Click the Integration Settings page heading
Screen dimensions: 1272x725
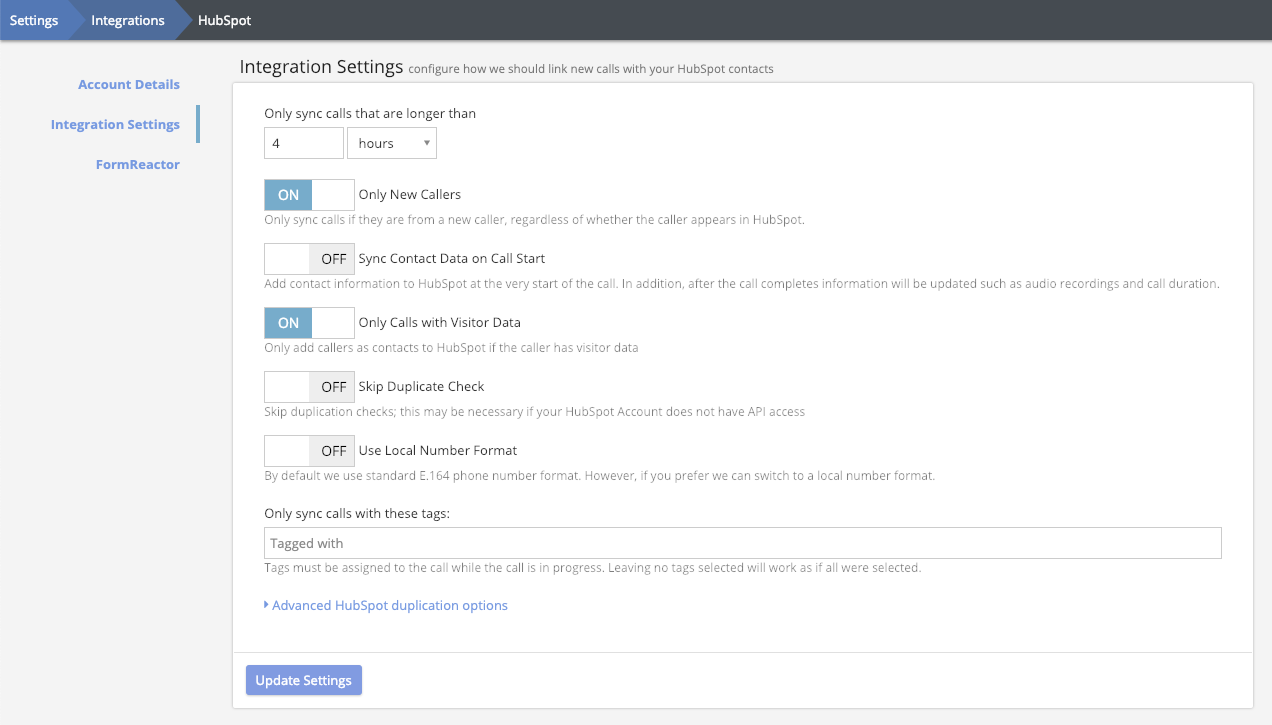tap(321, 68)
